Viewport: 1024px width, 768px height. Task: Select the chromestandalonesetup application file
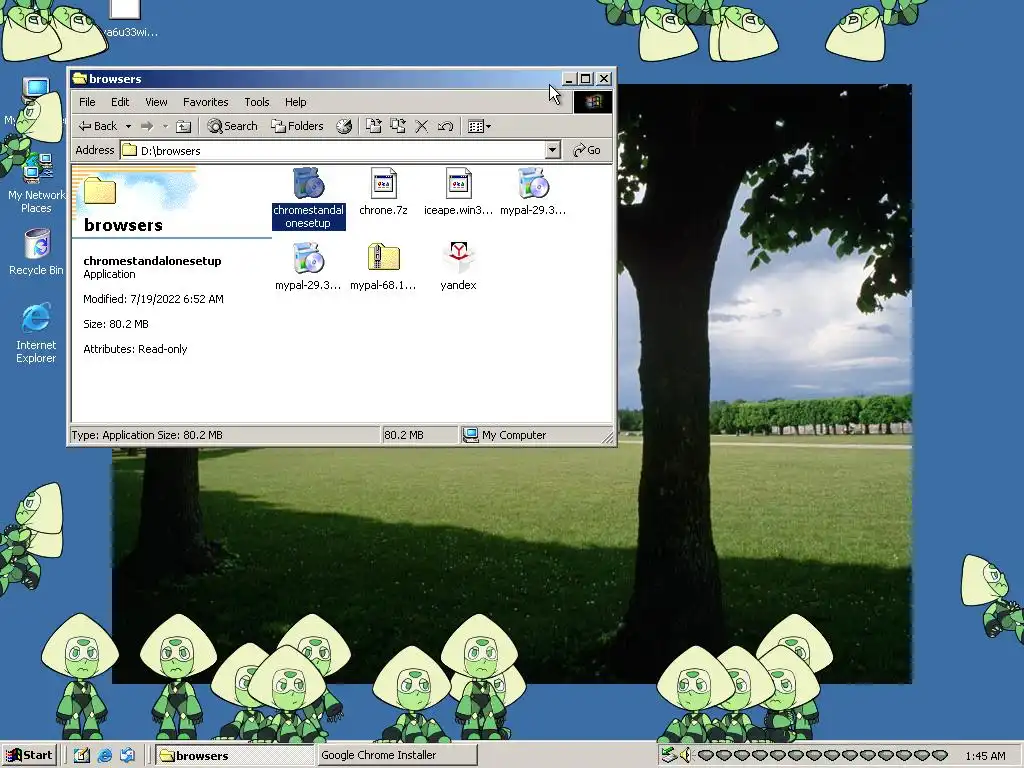(x=308, y=197)
